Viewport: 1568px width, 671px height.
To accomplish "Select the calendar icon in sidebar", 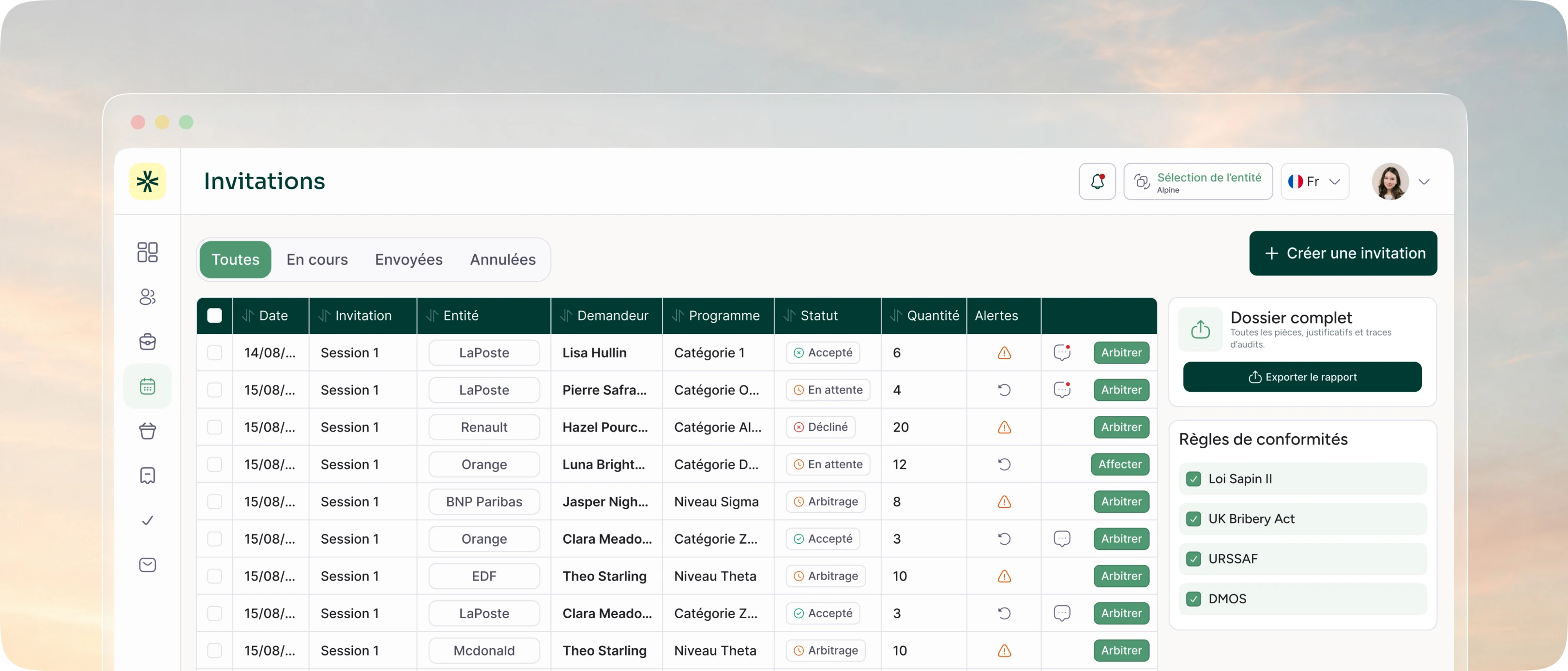I will [147, 386].
